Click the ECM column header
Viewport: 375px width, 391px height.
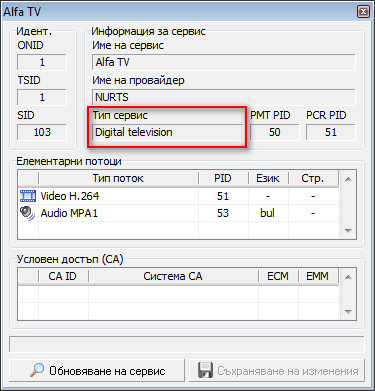click(278, 276)
